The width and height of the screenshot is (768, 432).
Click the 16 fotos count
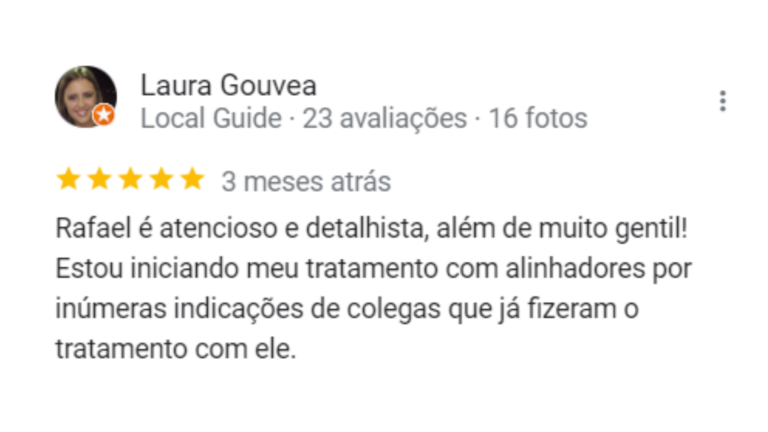pos(538,118)
